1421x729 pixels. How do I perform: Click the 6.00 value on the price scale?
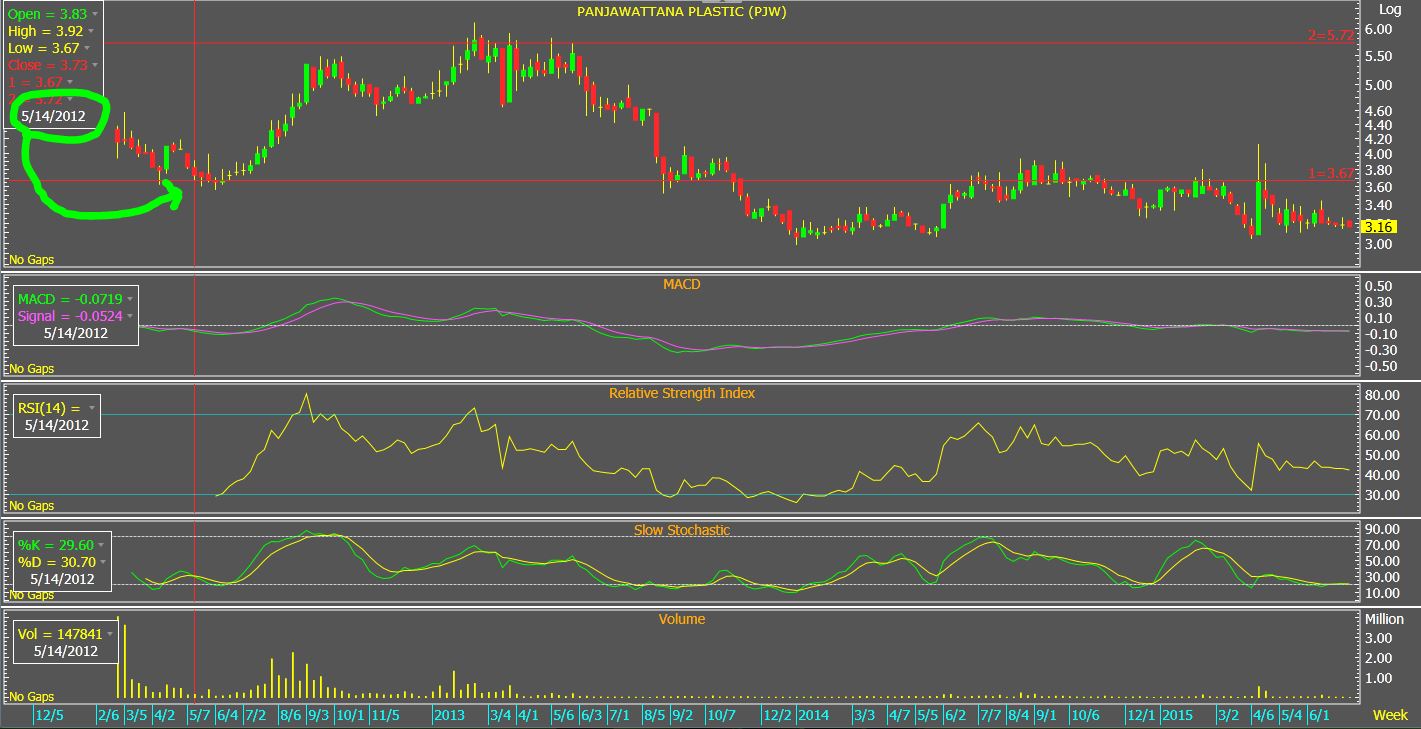[x=1378, y=29]
